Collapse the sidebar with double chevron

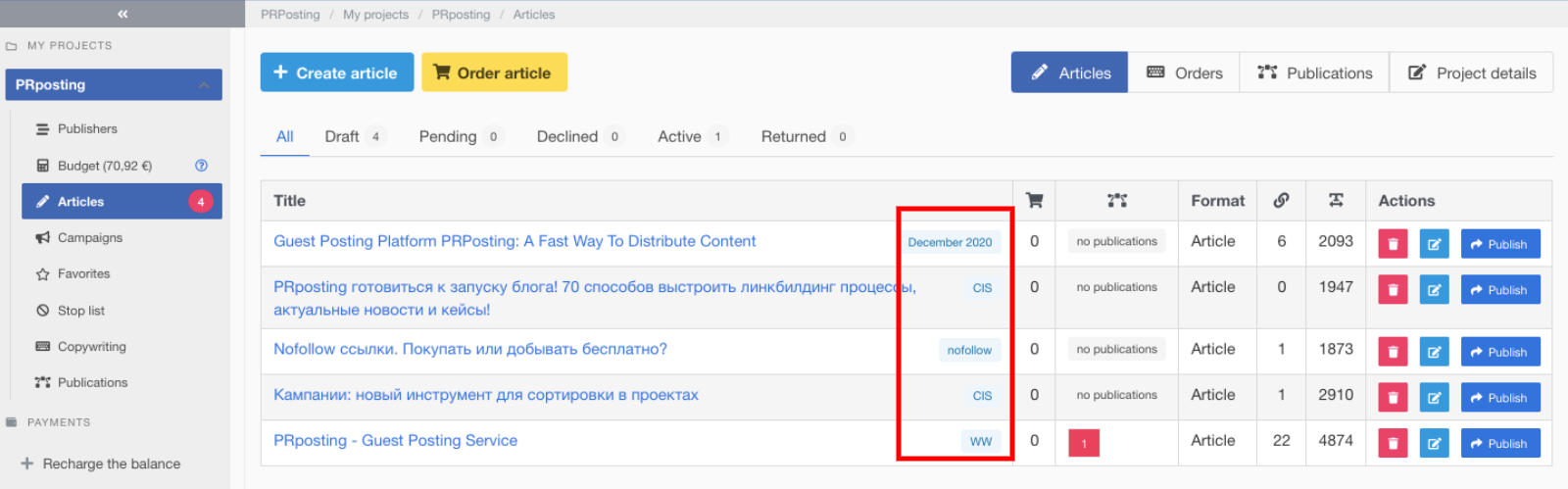pos(122,14)
